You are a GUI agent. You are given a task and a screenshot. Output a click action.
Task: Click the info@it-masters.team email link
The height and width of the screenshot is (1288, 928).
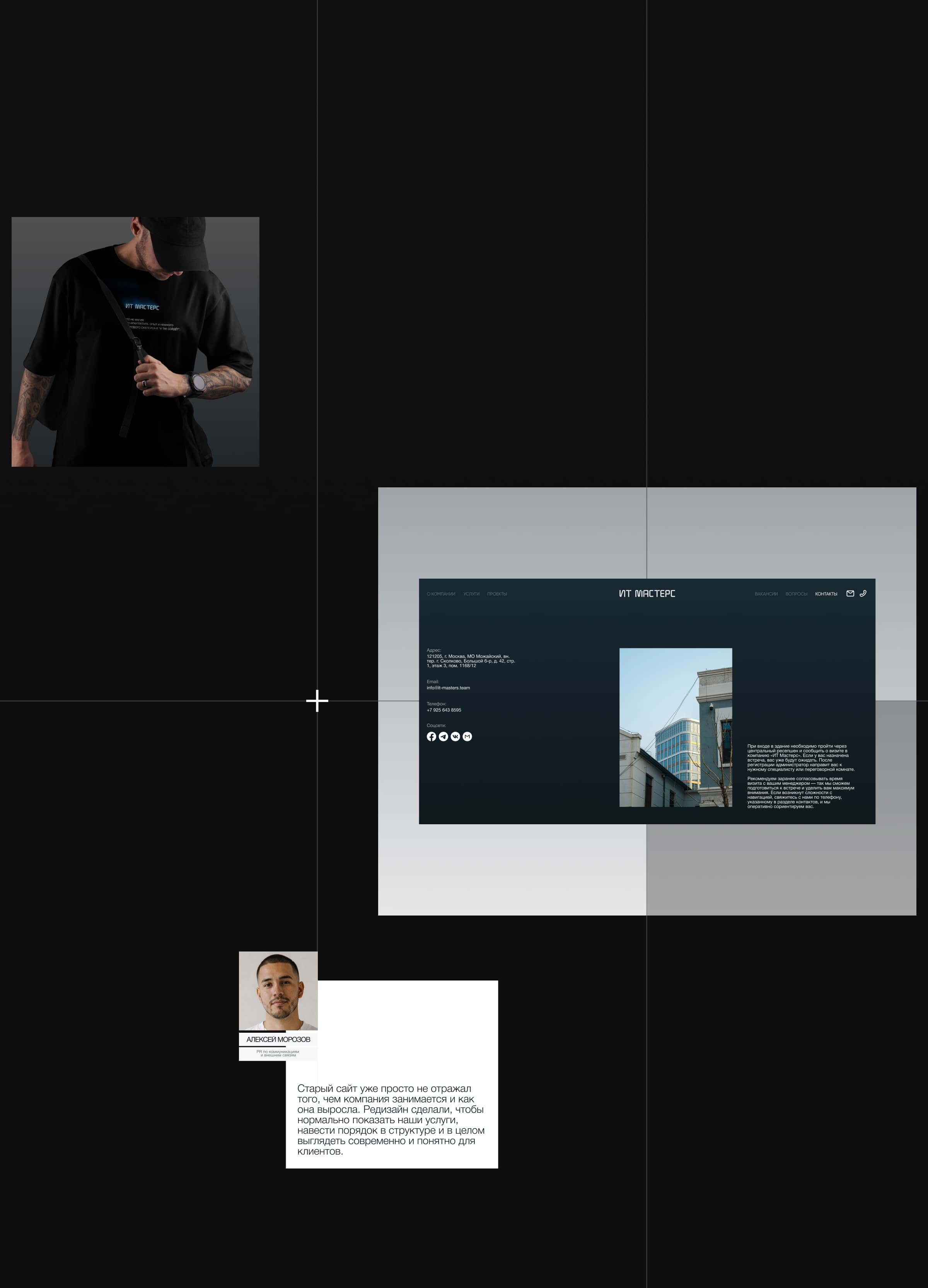tap(448, 688)
